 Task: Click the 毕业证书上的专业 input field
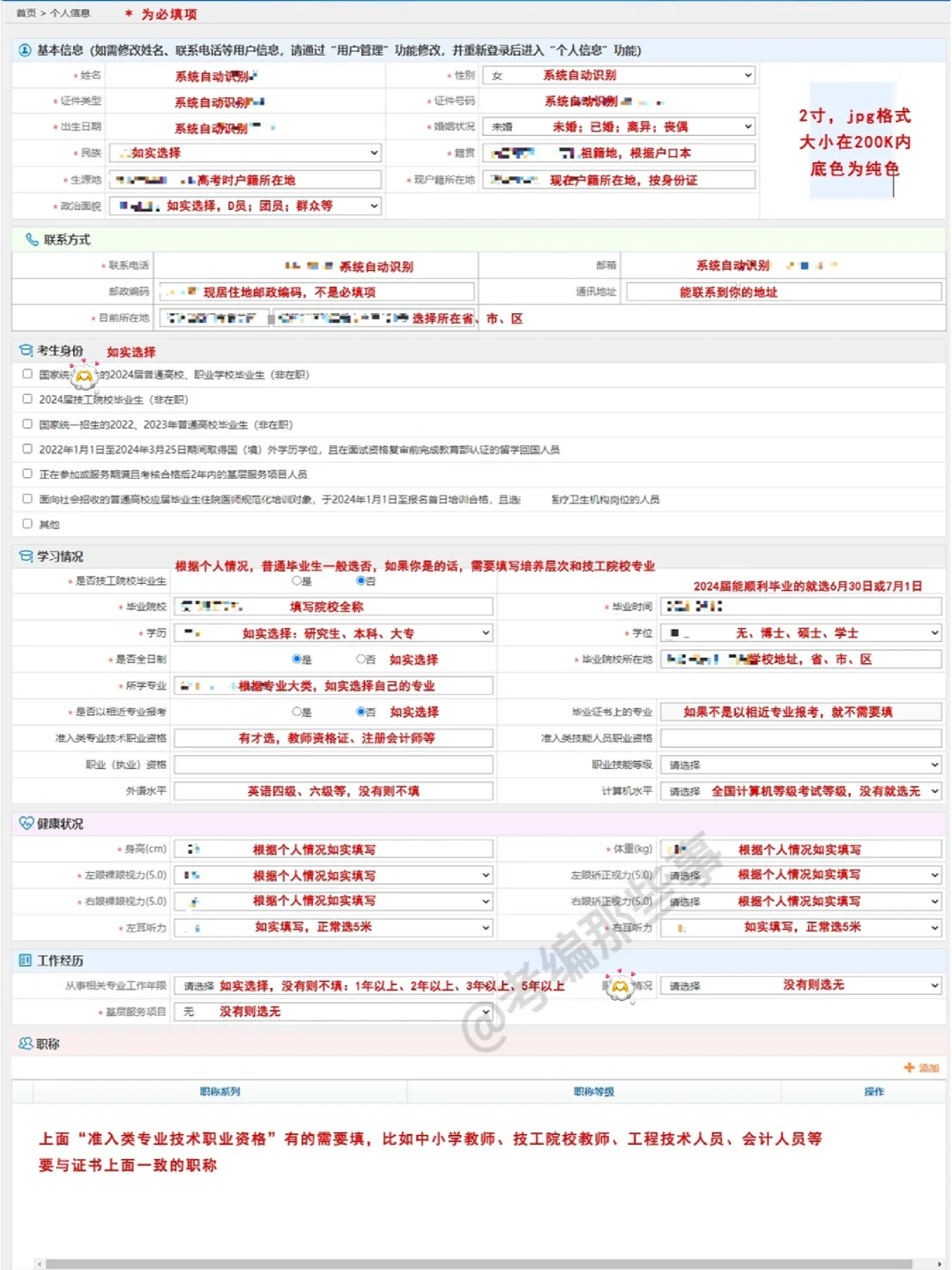[801, 712]
